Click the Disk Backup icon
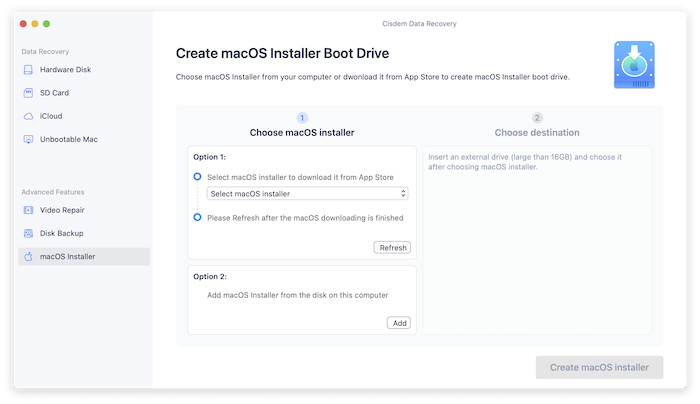This screenshot has width=700, height=404. click(x=28, y=233)
